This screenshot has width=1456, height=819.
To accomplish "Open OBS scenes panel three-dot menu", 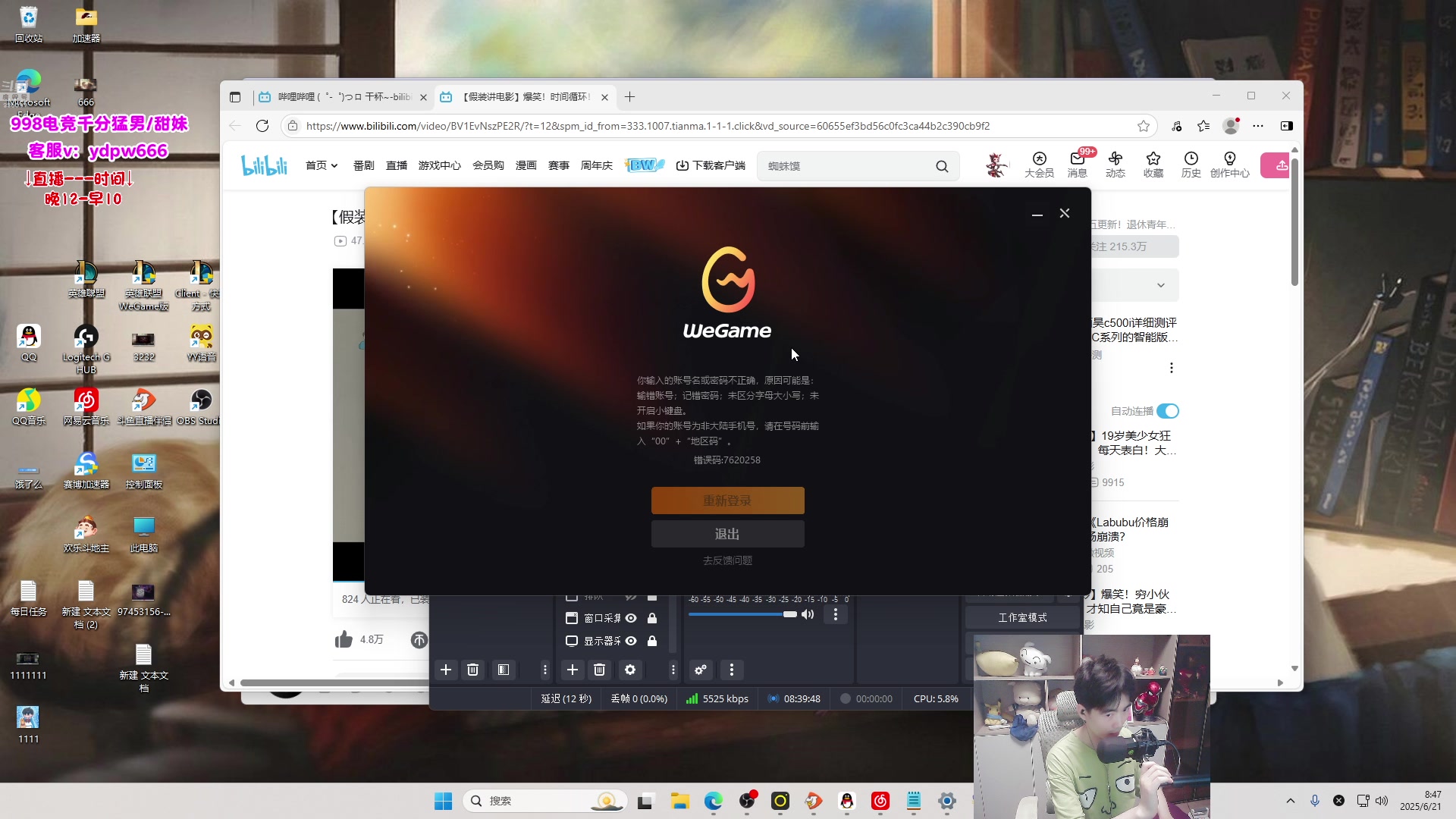I will [x=544, y=670].
